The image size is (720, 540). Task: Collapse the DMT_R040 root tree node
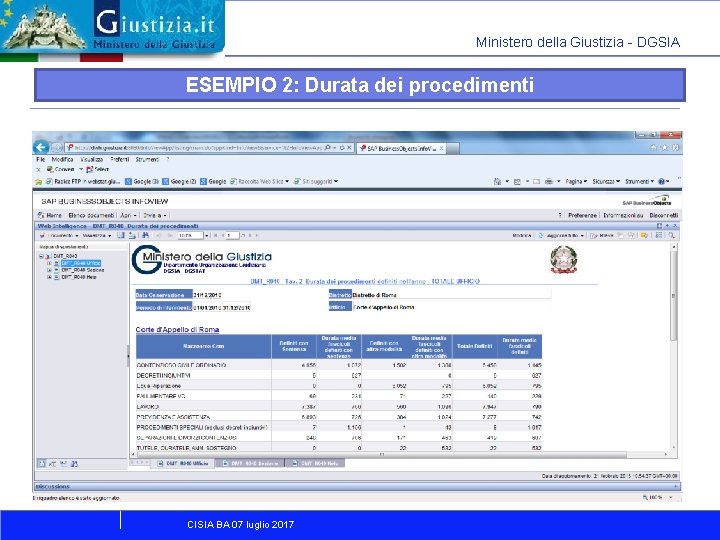pos(41,256)
